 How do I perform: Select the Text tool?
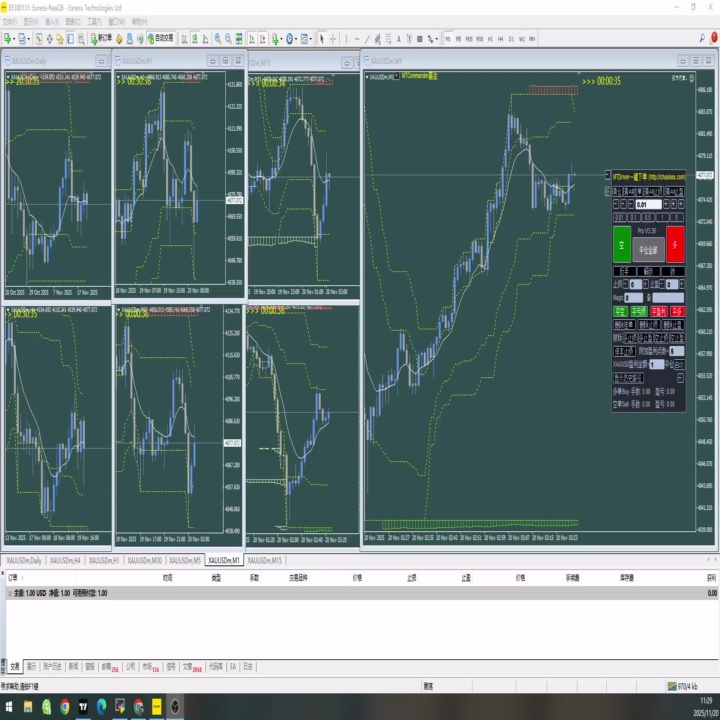click(x=399, y=39)
